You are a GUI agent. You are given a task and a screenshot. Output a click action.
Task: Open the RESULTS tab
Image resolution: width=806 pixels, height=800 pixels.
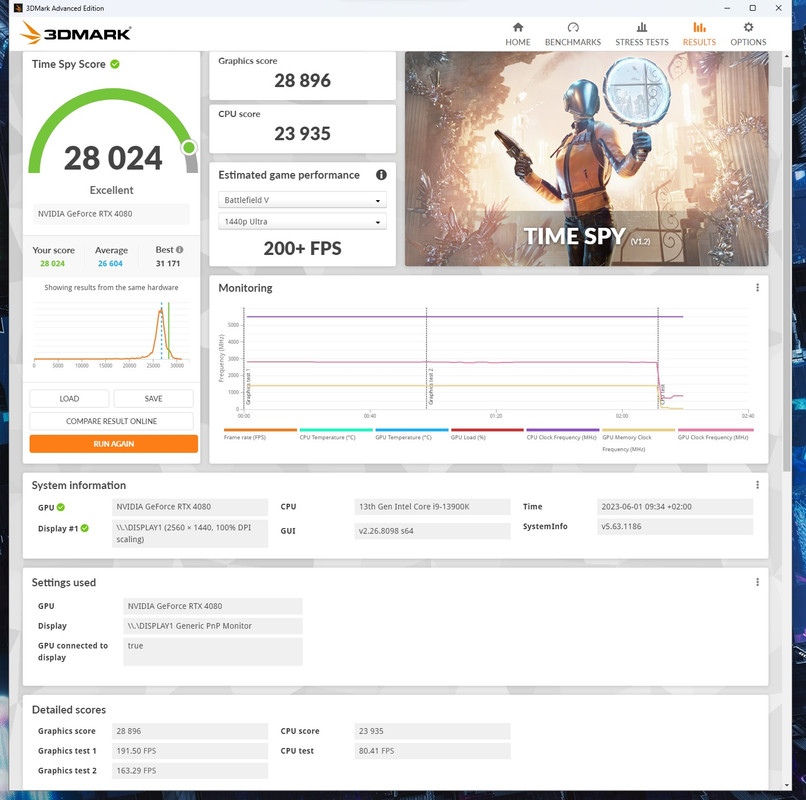[x=699, y=34]
